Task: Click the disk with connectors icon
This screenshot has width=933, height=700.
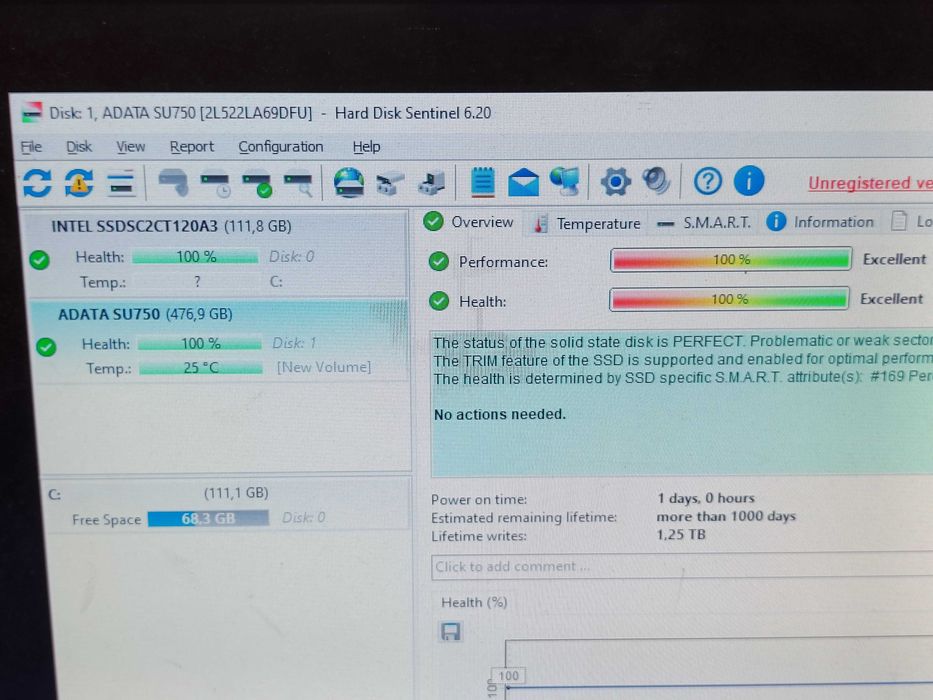Action: pos(390,183)
